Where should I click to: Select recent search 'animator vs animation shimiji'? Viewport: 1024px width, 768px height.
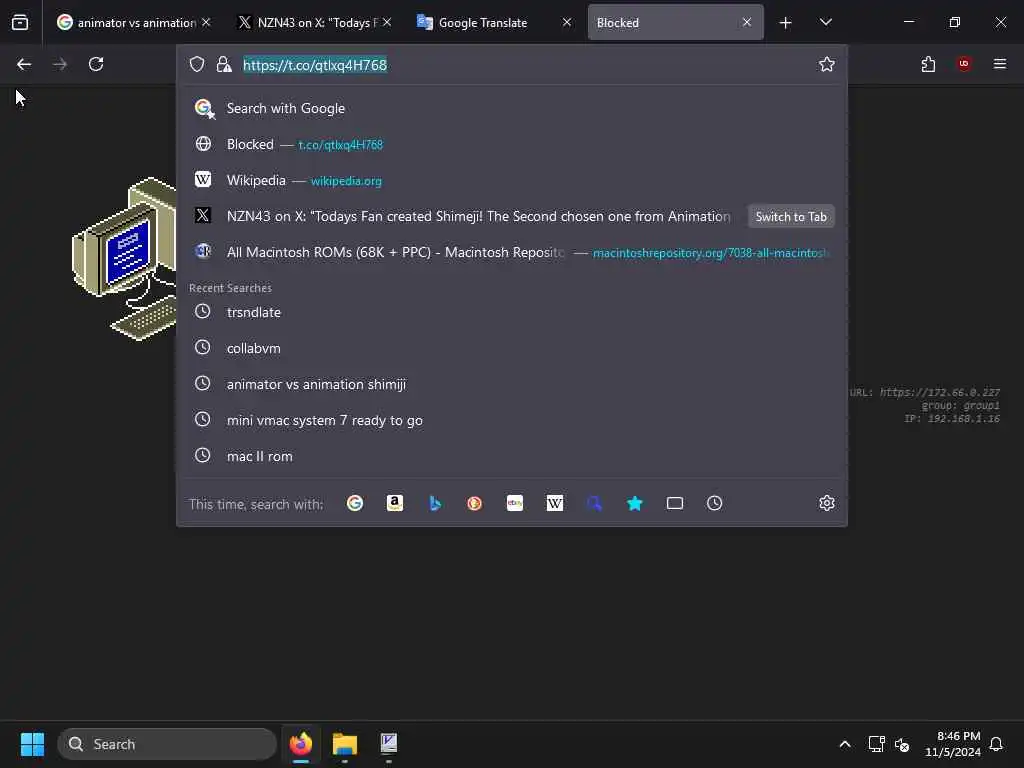512,384
